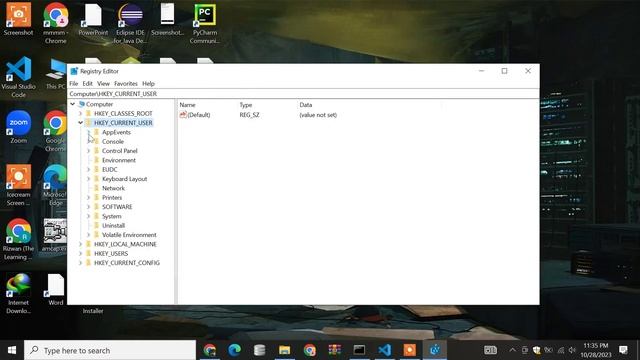The image size is (640, 360).
Task: Switch to the Command Prompt taskbar window
Action: coord(360,350)
